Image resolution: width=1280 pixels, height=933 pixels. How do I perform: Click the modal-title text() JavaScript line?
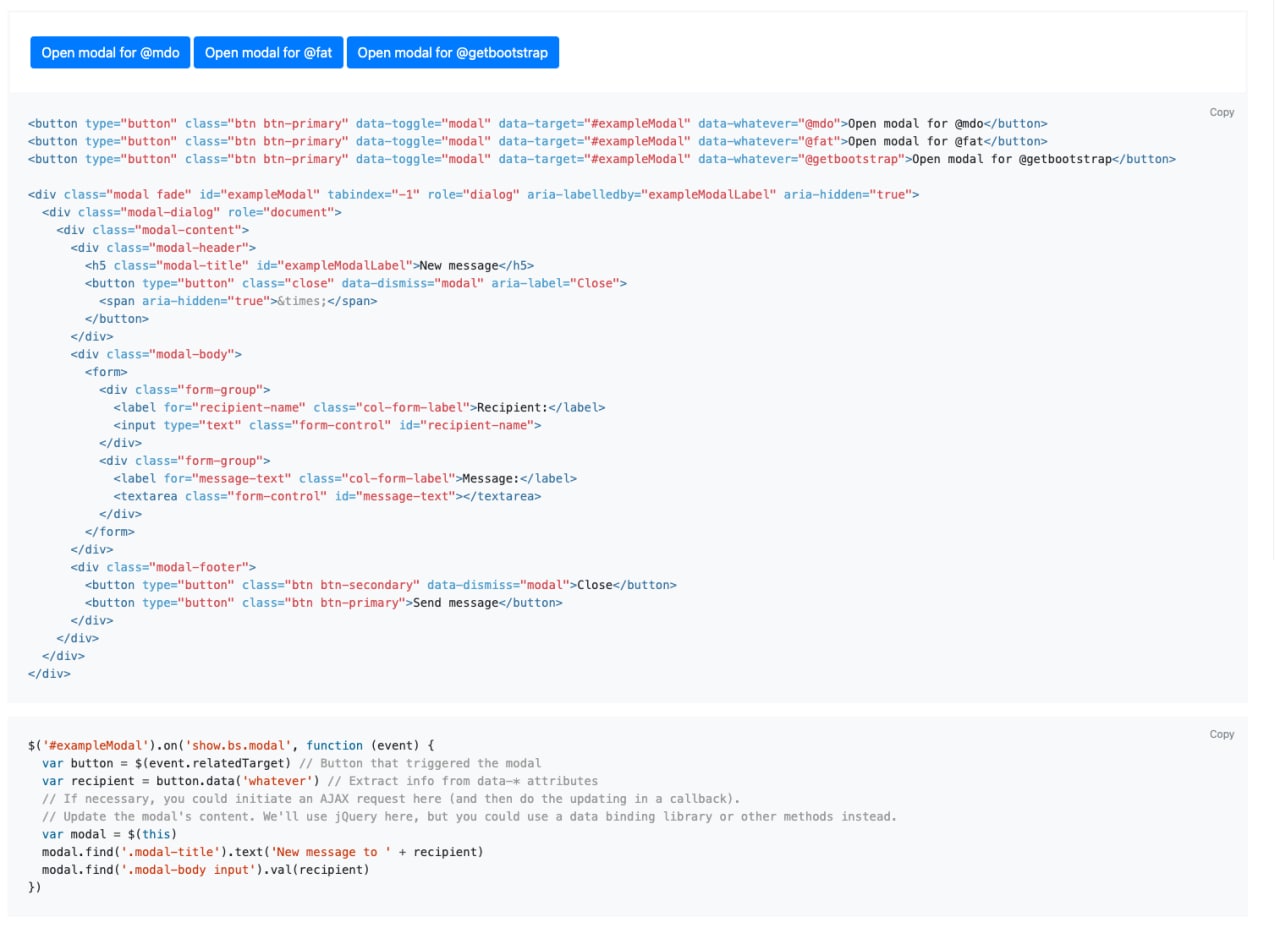click(x=262, y=852)
